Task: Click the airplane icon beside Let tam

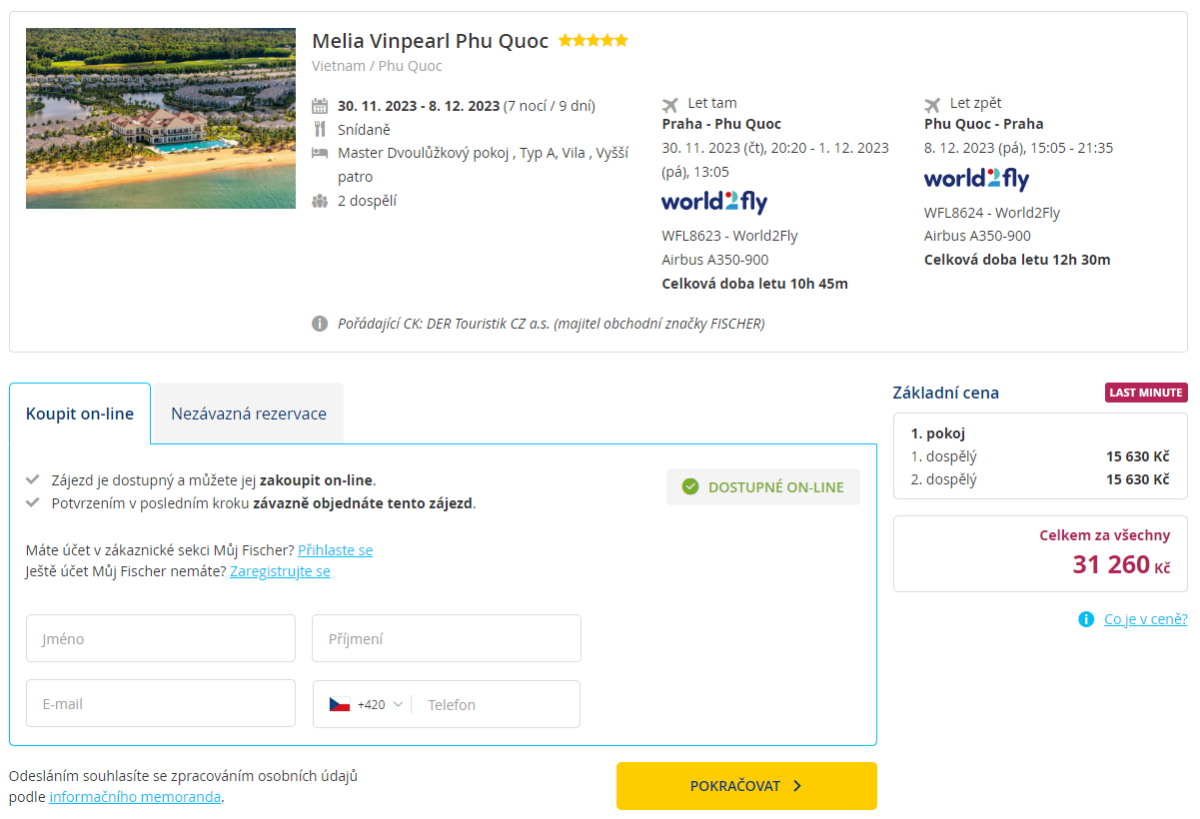Action: click(670, 104)
